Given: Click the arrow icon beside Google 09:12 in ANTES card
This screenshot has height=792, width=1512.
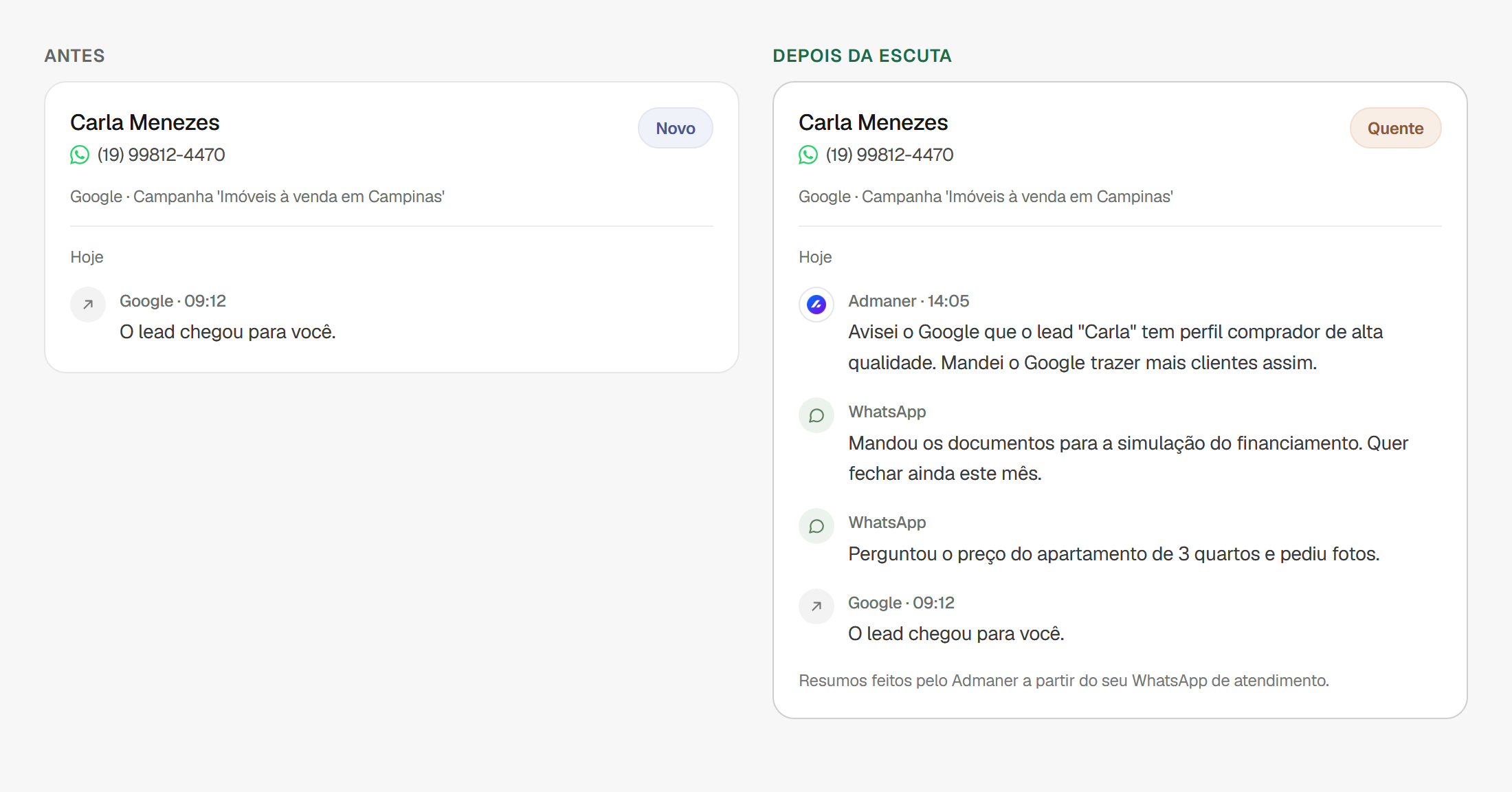Looking at the screenshot, I should click(x=88, y=305).
